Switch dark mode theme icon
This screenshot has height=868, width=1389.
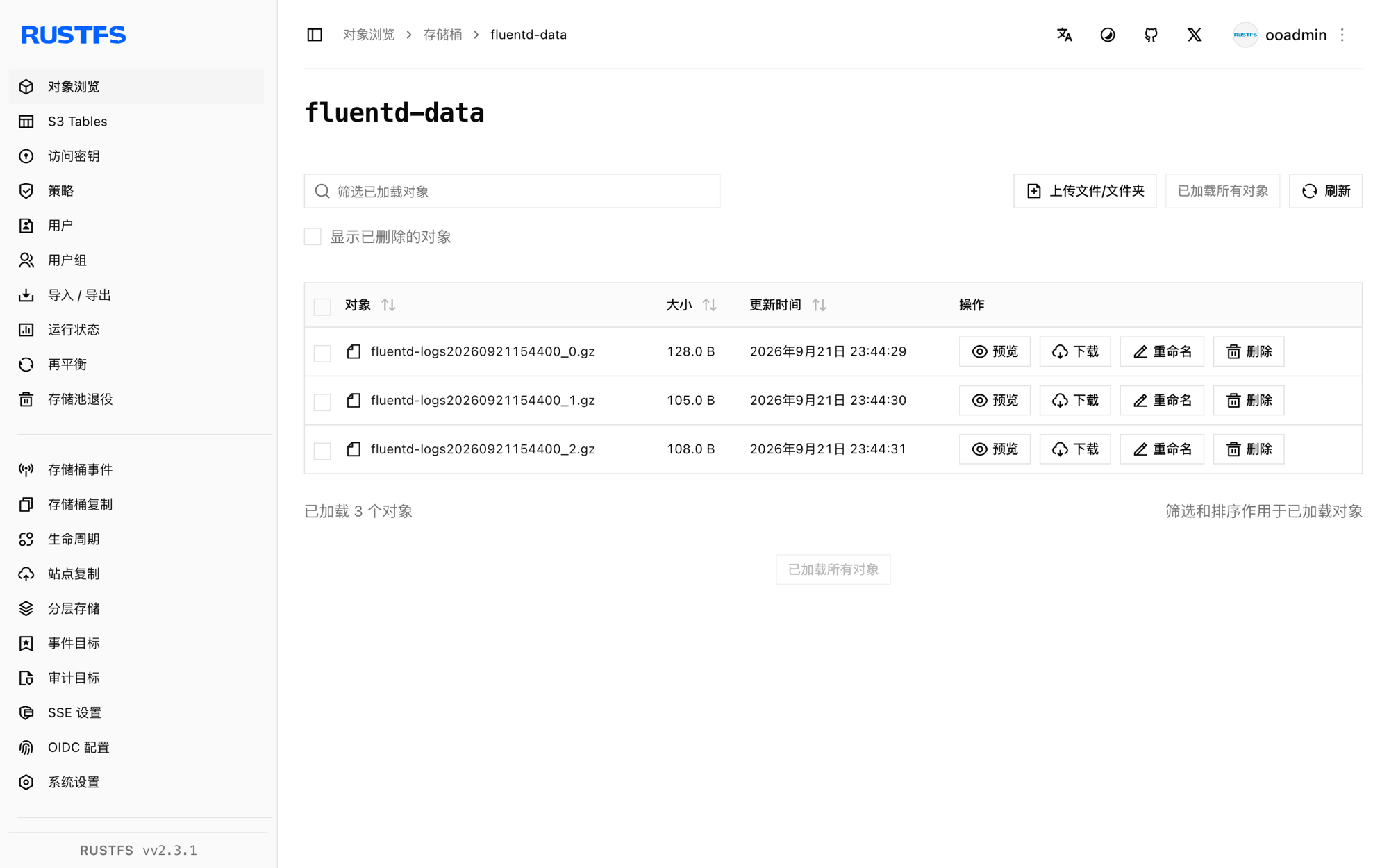pyautogui.click(x=1108, y=35)
